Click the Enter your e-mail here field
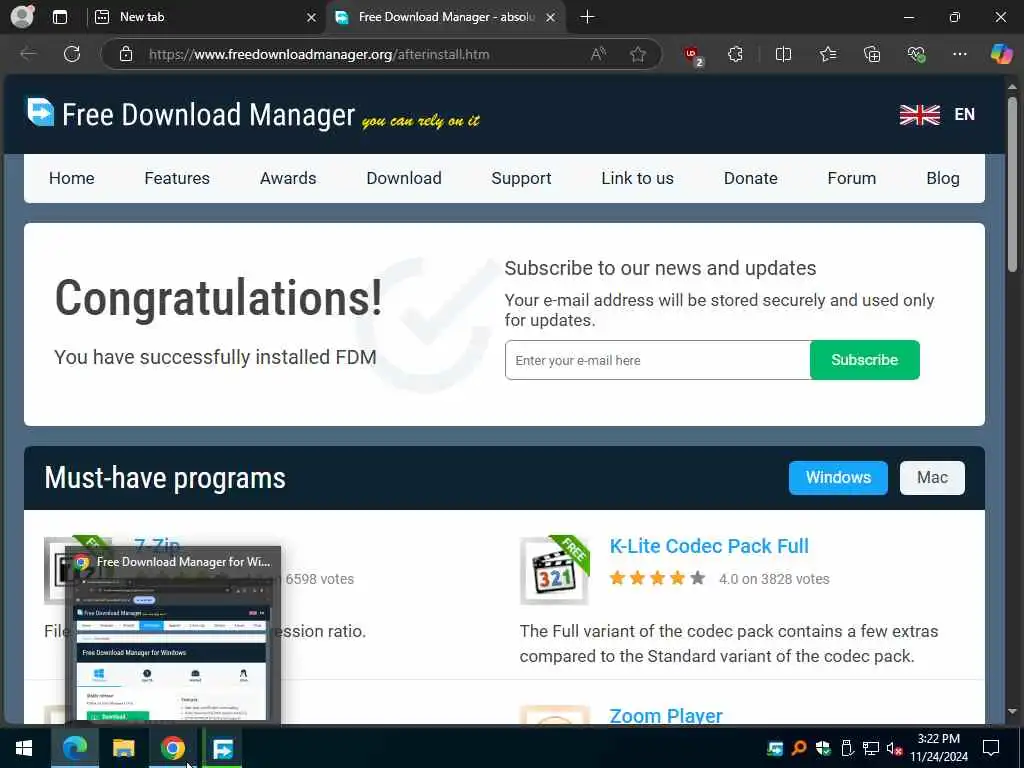 pos(658,360)
